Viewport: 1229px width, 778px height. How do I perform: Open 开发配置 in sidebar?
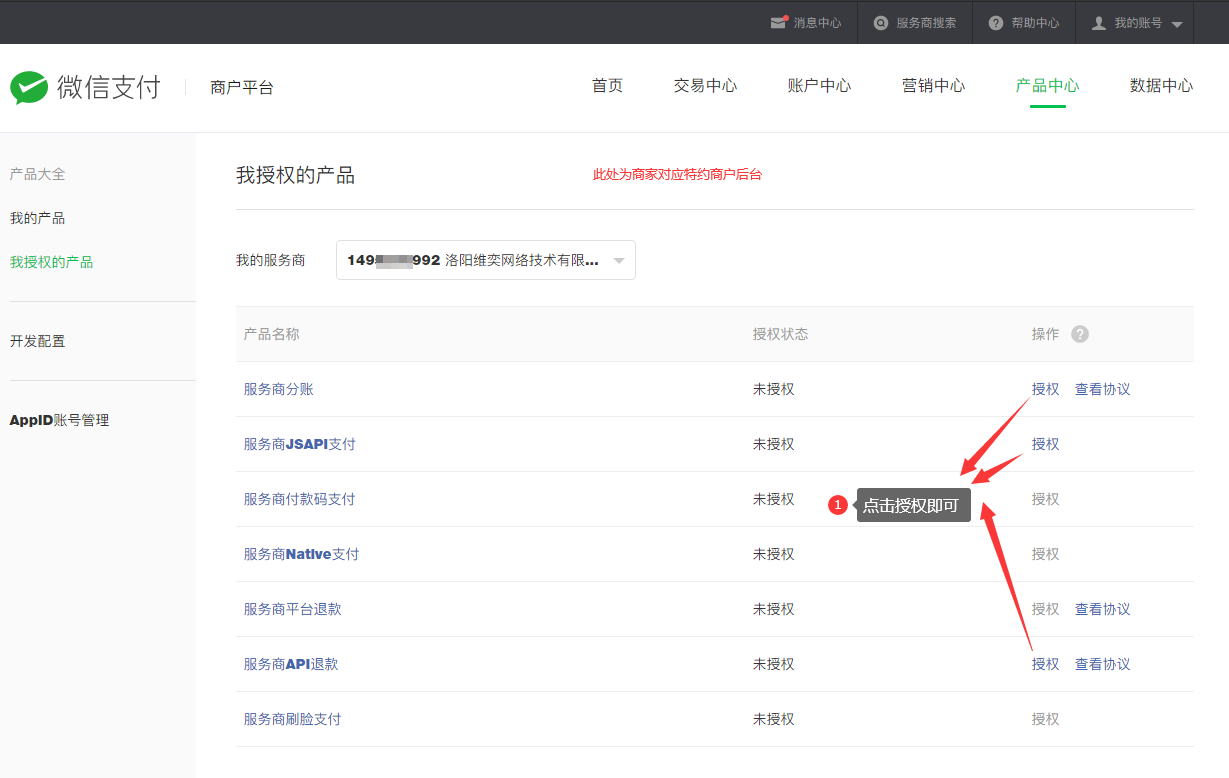pos(37,341)
